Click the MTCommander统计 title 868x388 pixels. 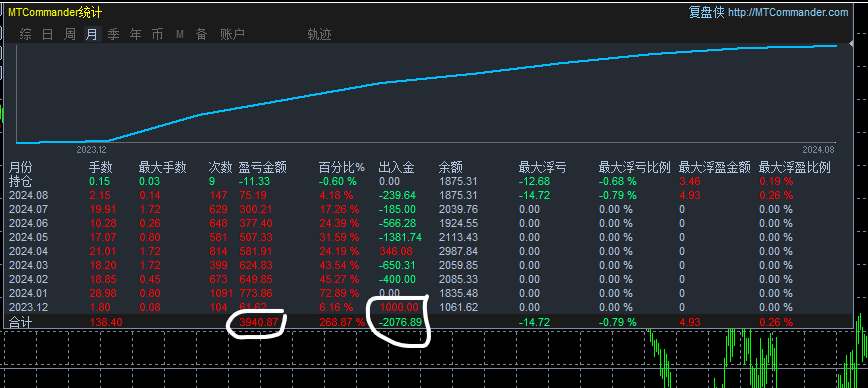click(55, 13)
